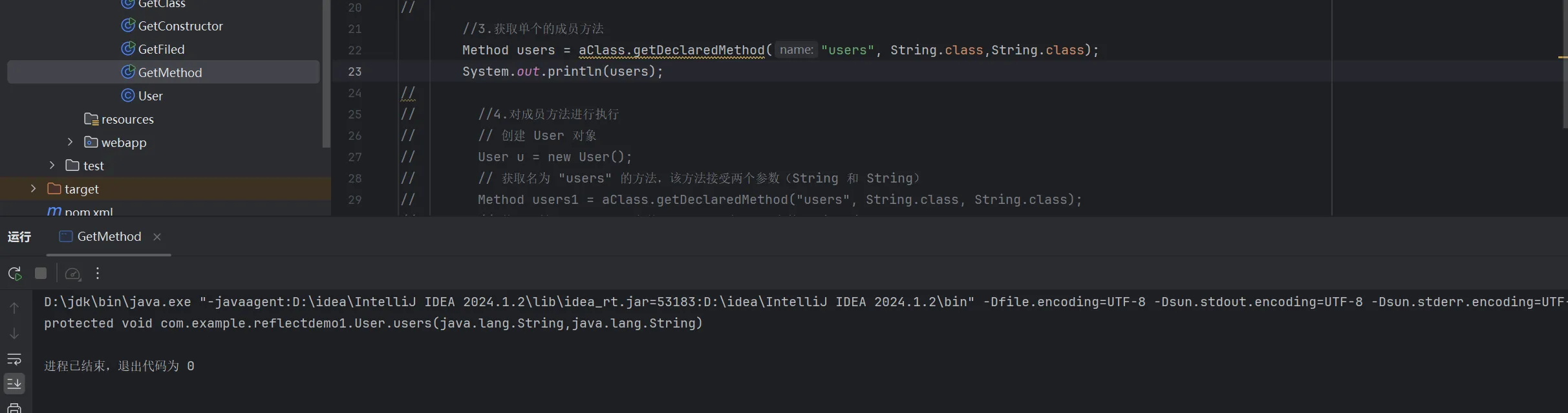Click the scroll up arrow in console
This screenshot has height=413, width=1568.
14,308
